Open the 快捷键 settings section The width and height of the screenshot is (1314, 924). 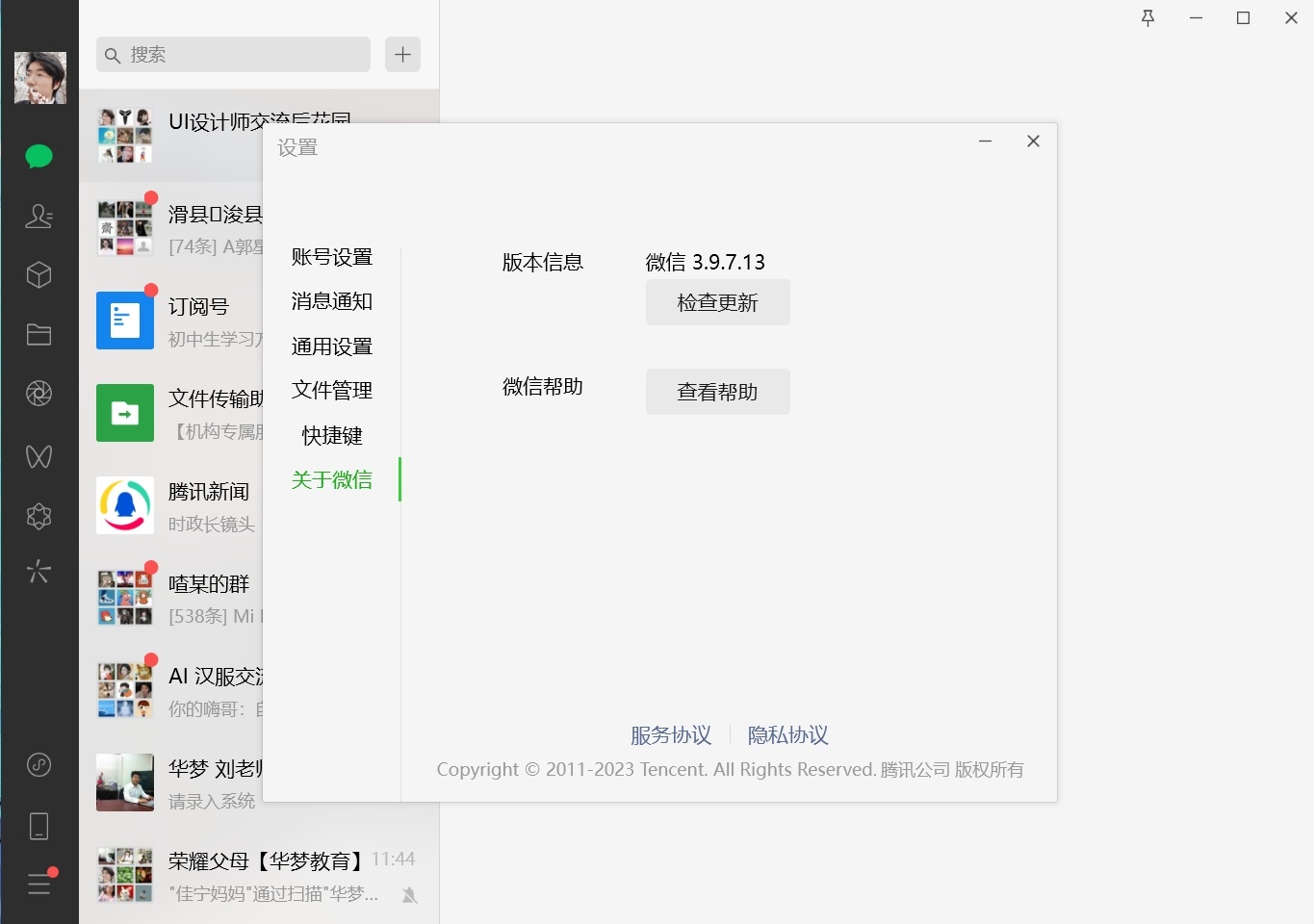331,435
